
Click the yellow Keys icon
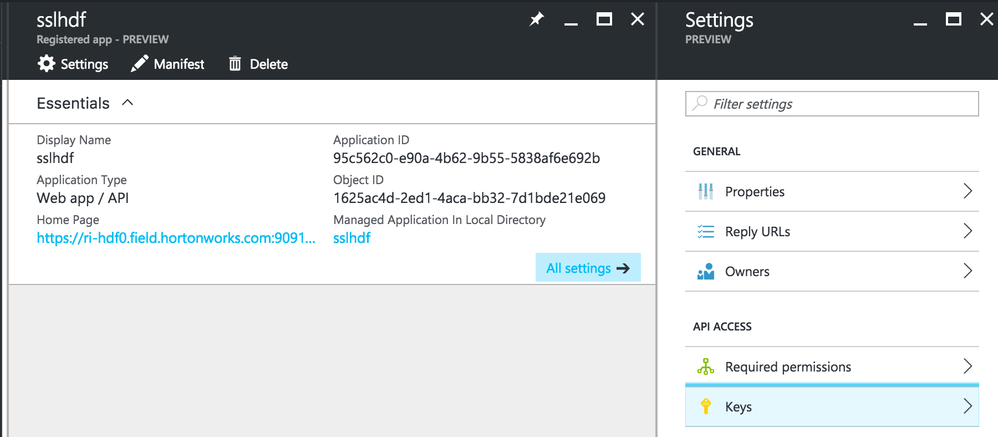(x=705, y=407)
